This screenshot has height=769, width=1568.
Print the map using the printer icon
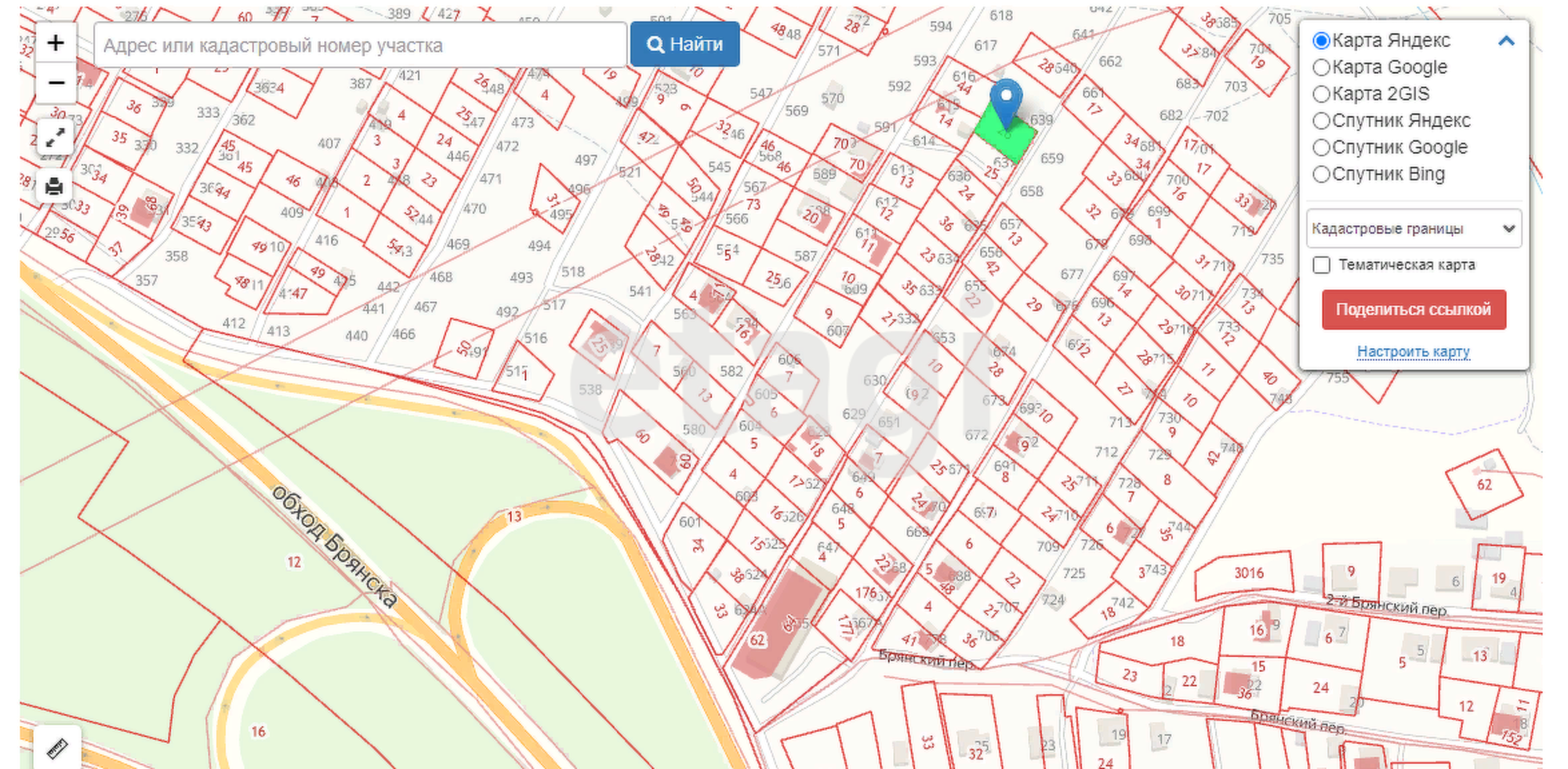54,187
